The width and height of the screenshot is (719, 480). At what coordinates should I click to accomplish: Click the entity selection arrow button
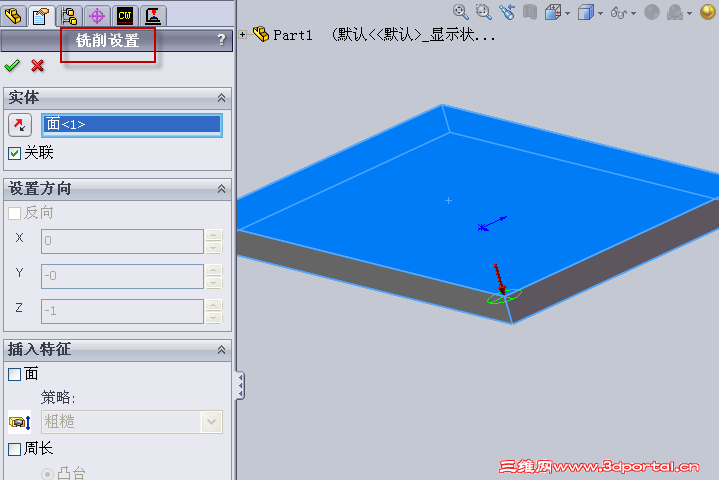20,125
